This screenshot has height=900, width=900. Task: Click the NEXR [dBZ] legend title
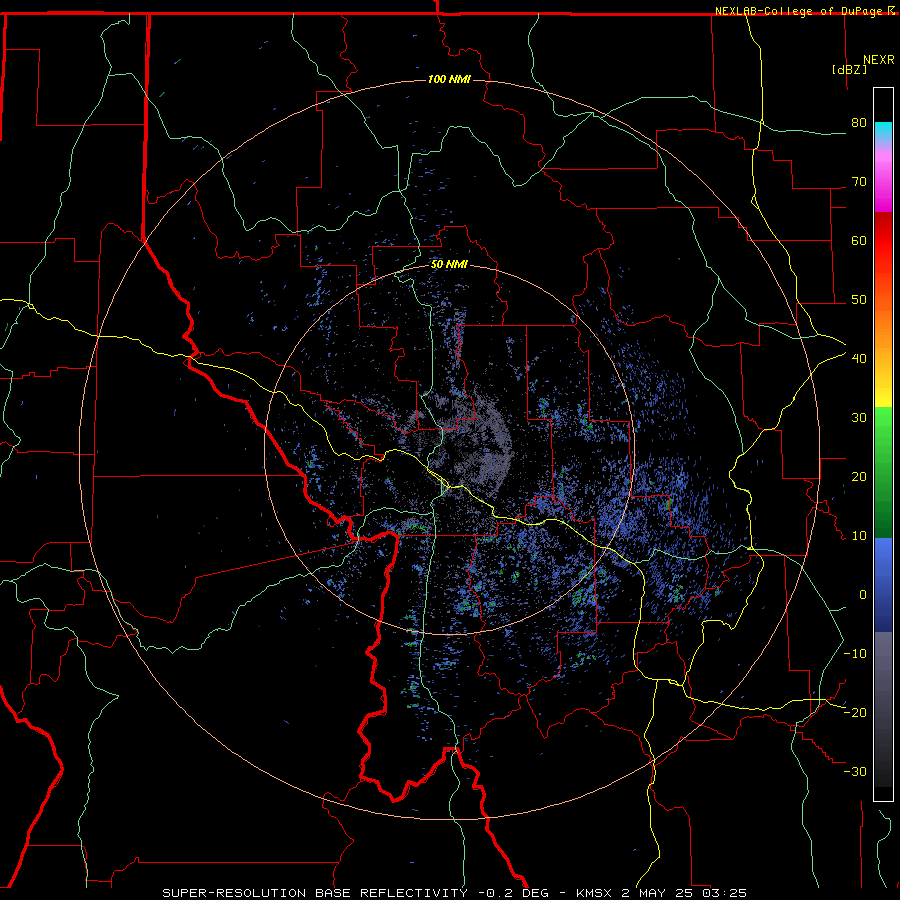863,64
